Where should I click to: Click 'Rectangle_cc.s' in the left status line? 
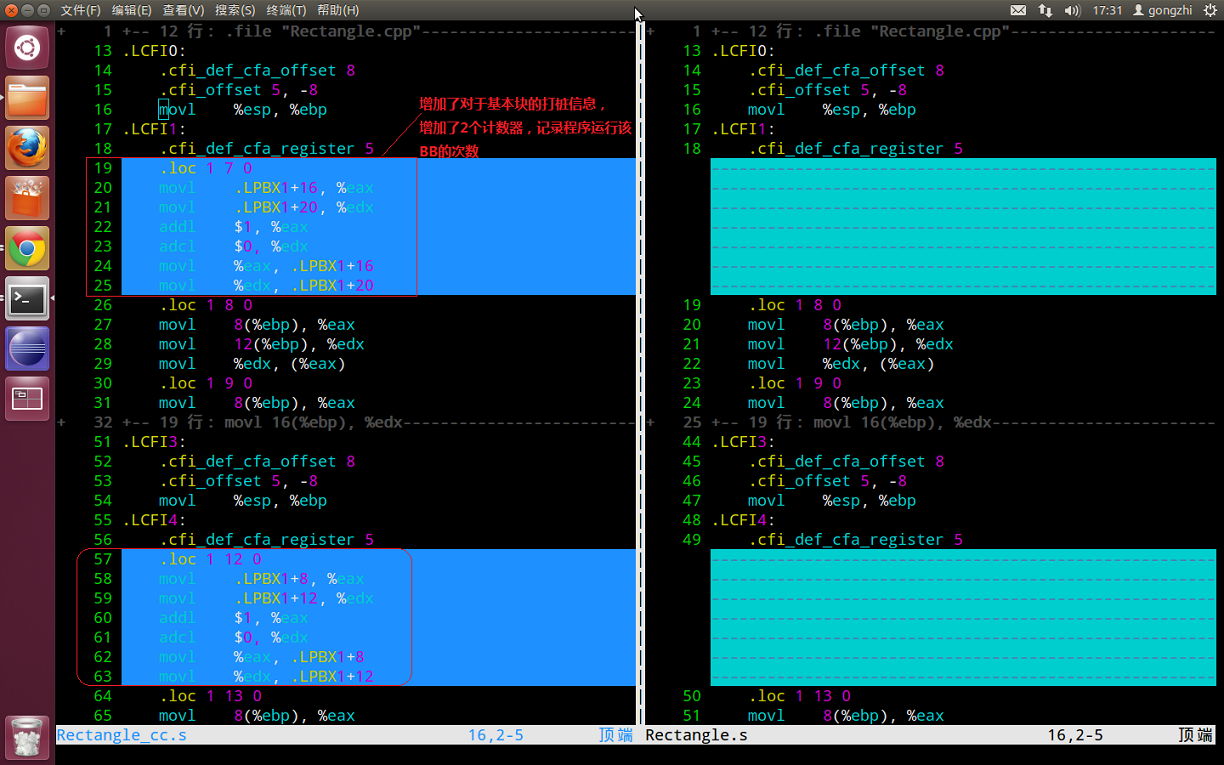pos(121,735)
